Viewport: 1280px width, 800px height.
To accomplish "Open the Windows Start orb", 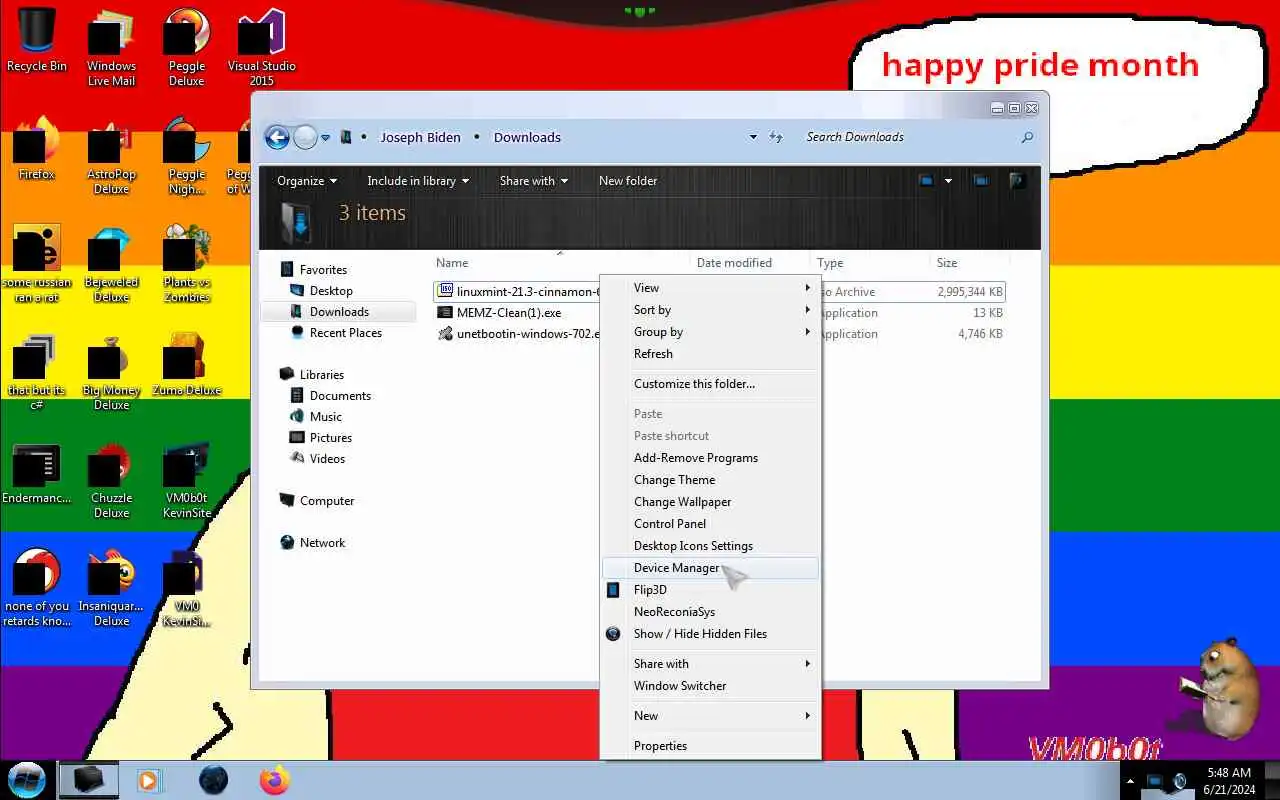I will 26,779.
